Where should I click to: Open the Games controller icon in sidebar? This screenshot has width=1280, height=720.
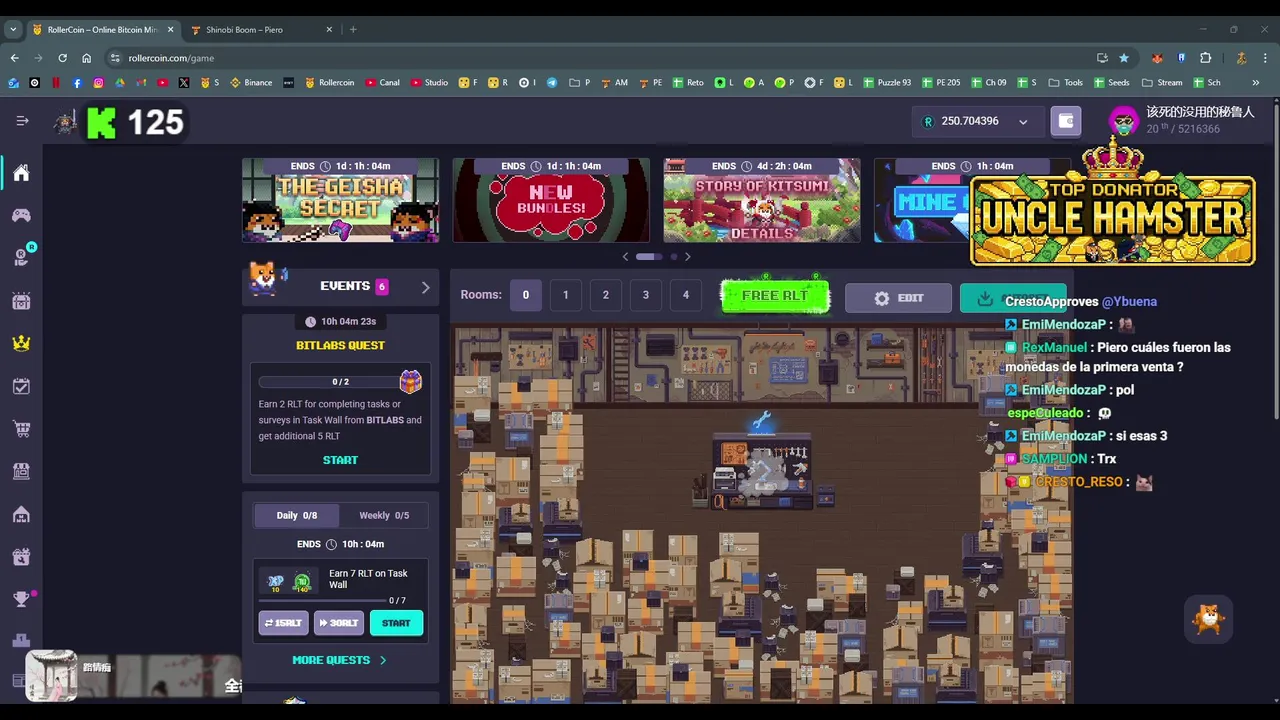pyautogui.click(x=21, y=215)
